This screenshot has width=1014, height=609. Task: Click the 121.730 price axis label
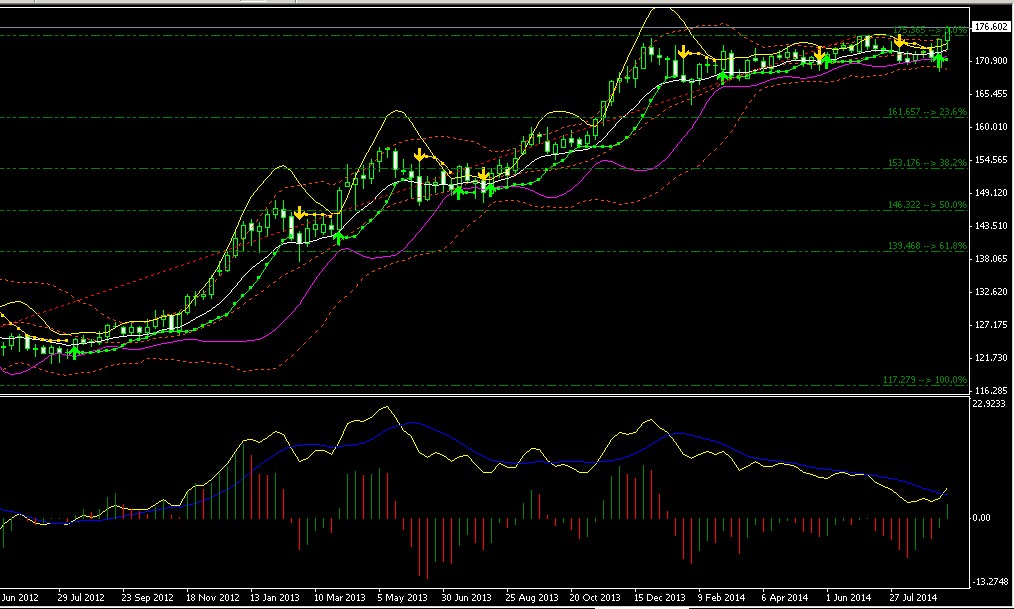coord(991,358)
